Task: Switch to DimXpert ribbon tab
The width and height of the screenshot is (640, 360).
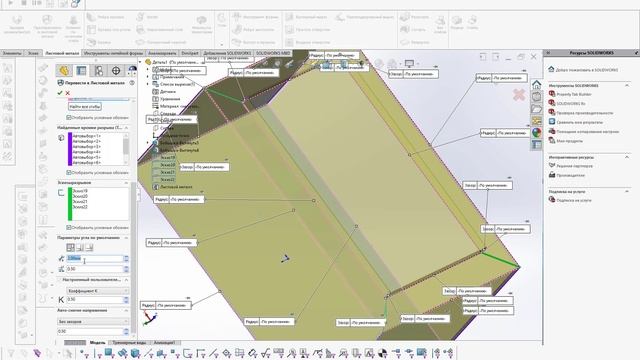Action: pyautogui.click(x=190, y=53)
